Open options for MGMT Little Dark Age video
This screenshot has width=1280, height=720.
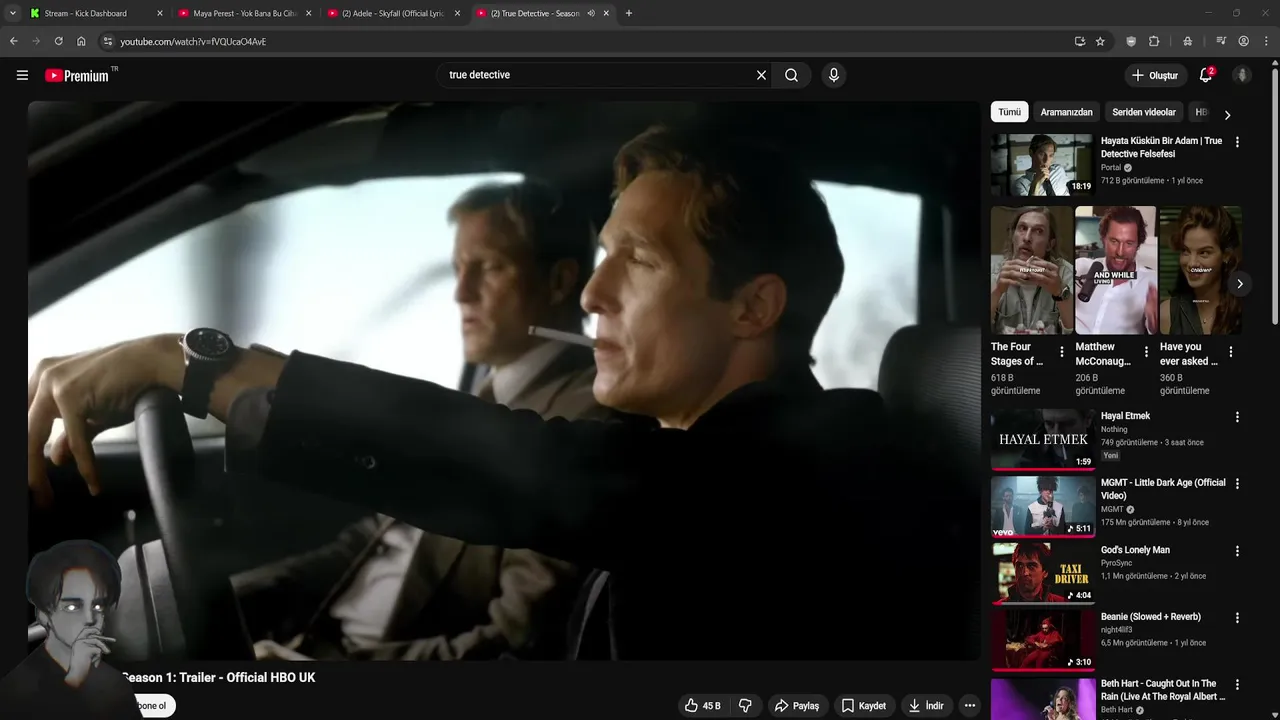click(1237, 484)
